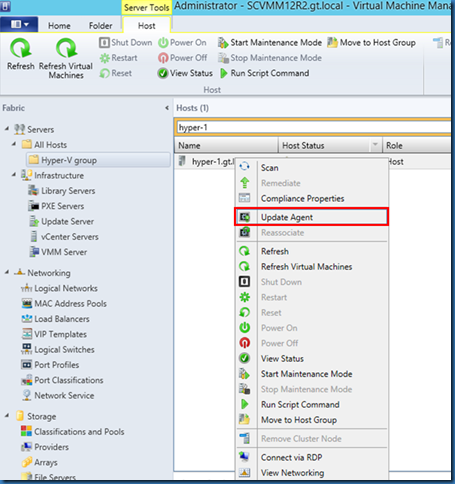Sort by the Name column header
Image resolution: width=455 pixels, height=484 pixels.
226,145
